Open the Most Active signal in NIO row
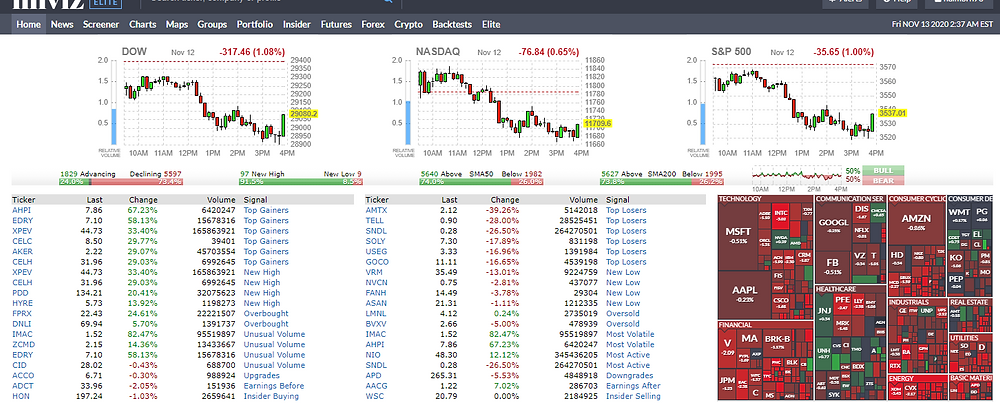 click(x=628, y=355)
